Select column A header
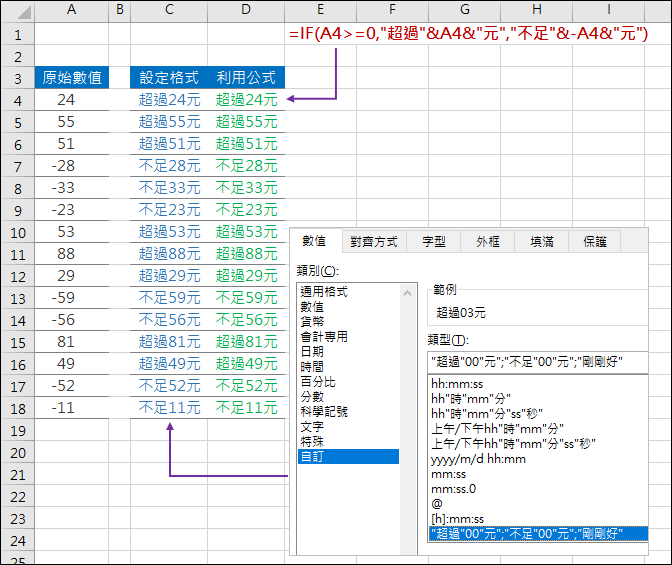This screenshot has width=672, height=565. pos(72,10)
